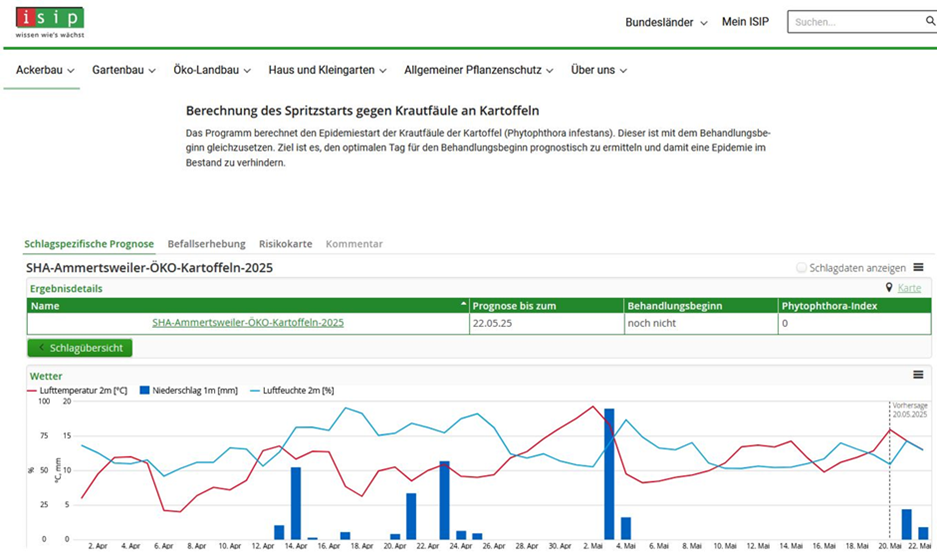
Task: Click the Mein ISIP link
Action: pos(745,22)
